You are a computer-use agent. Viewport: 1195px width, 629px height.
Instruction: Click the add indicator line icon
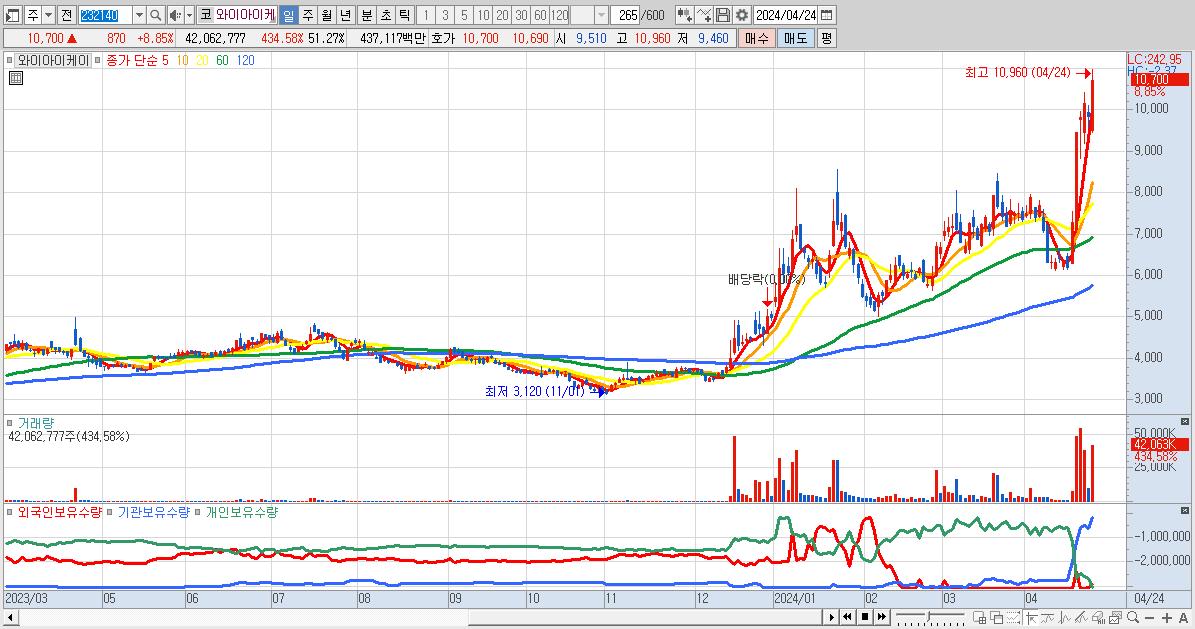[x=704, y=15]
